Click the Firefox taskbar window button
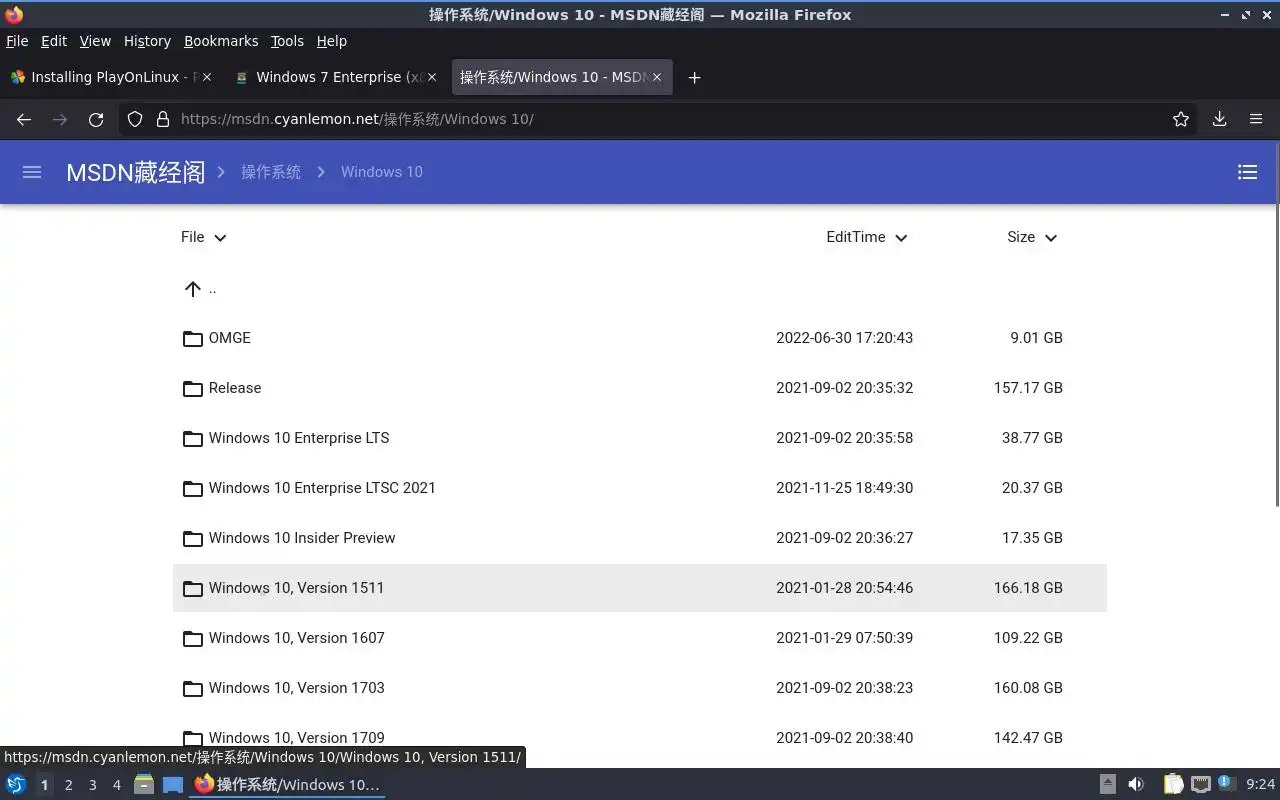The width and height of the screenshot is (1280, 800). pos(288,785)
